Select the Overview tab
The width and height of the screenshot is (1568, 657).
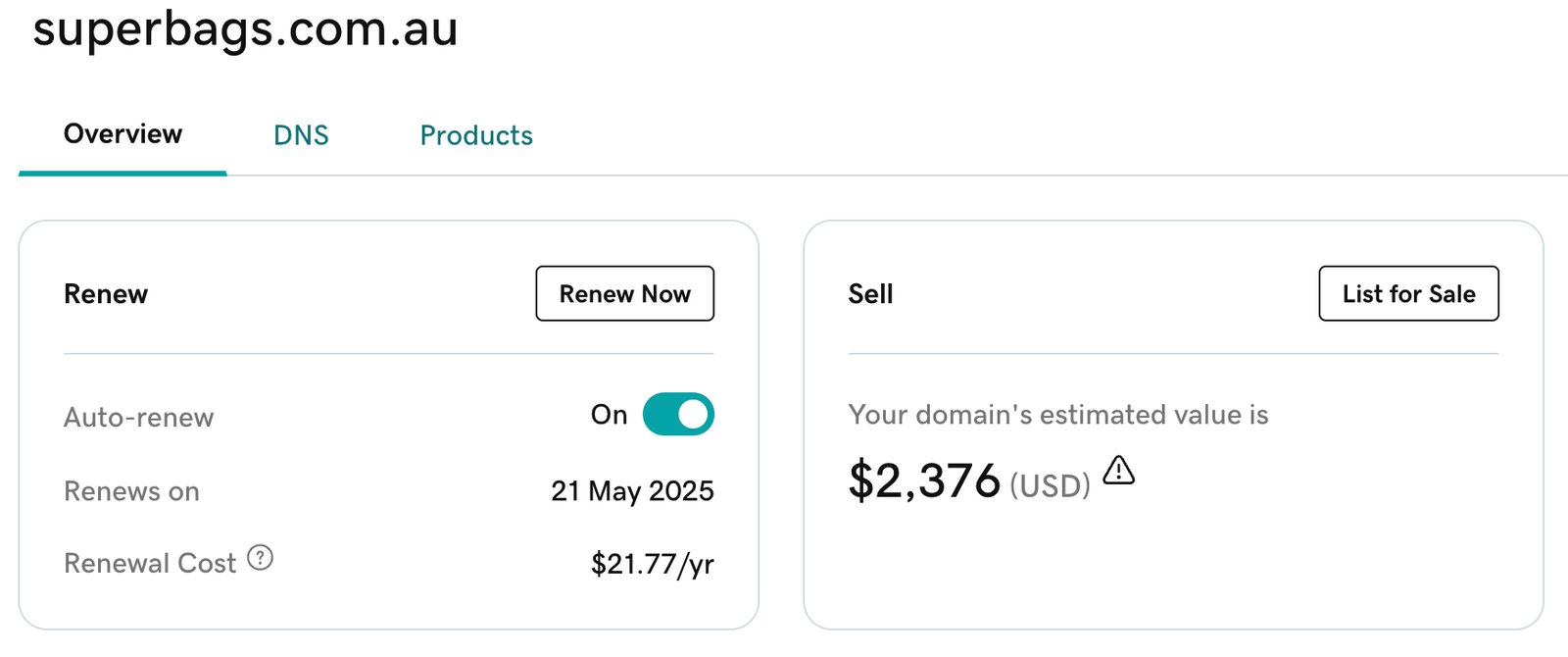pos(122,134)
